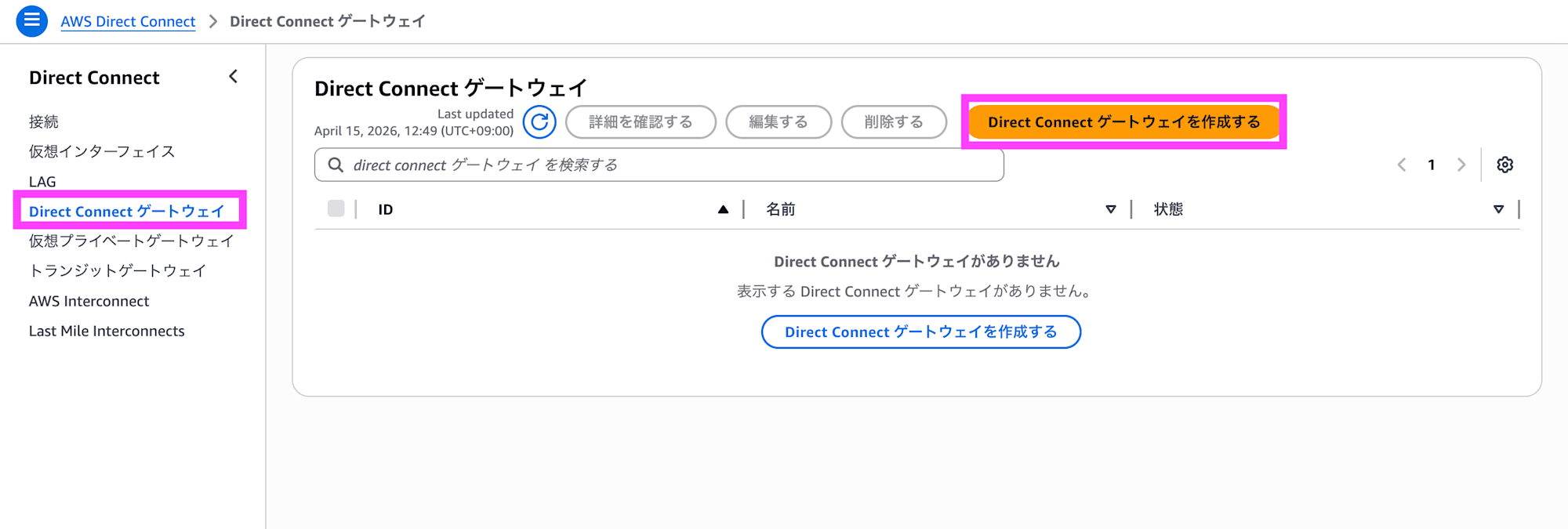Go to next page arrow
This screenshot has width=1568, height=529.
pos(1461,165)
